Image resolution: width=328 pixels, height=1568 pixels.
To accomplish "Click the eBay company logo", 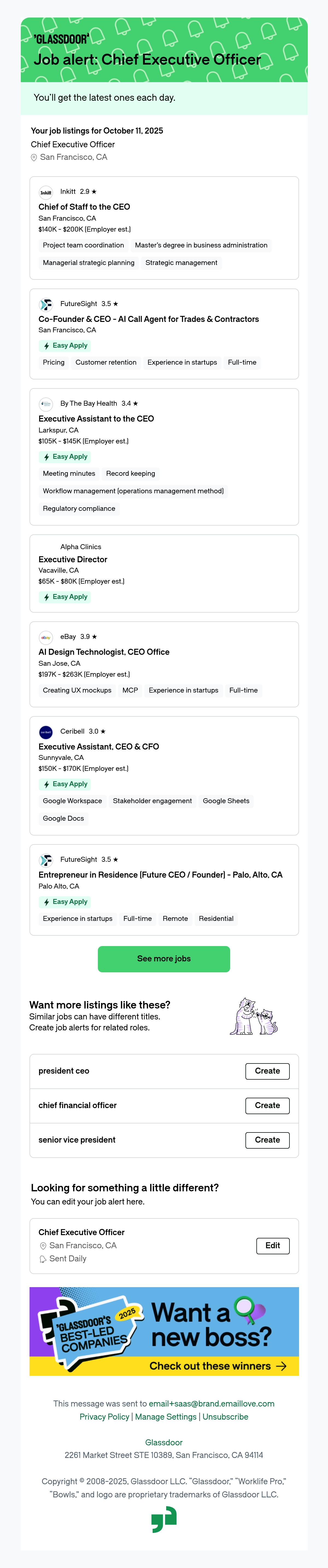I will tap(46, 637).
